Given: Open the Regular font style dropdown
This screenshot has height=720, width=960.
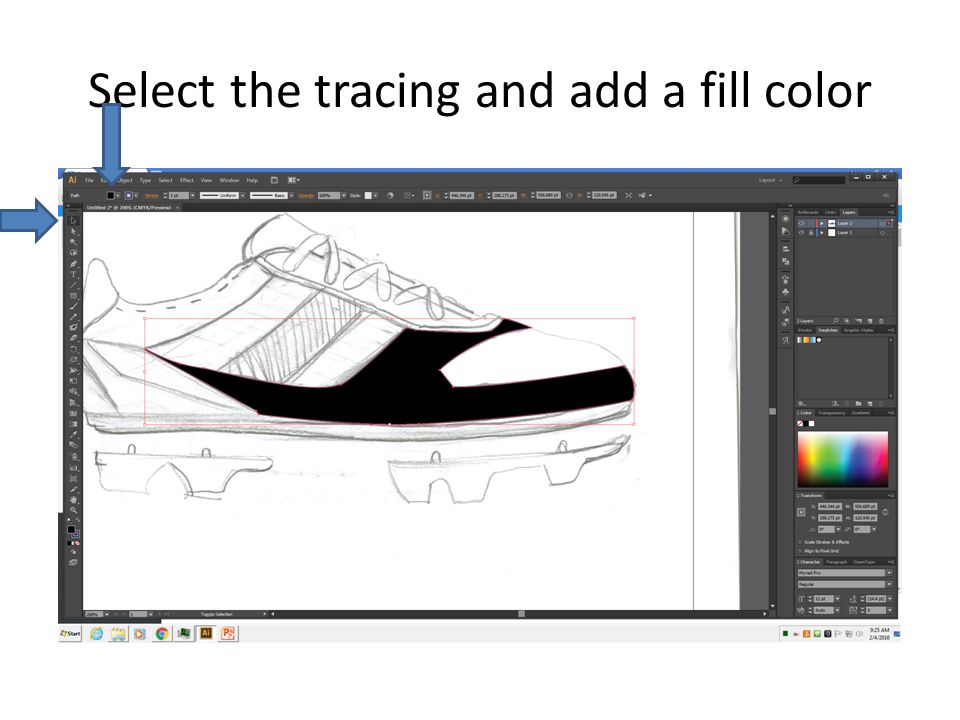Looking at the screenshot, I should [x=889, y=584].
